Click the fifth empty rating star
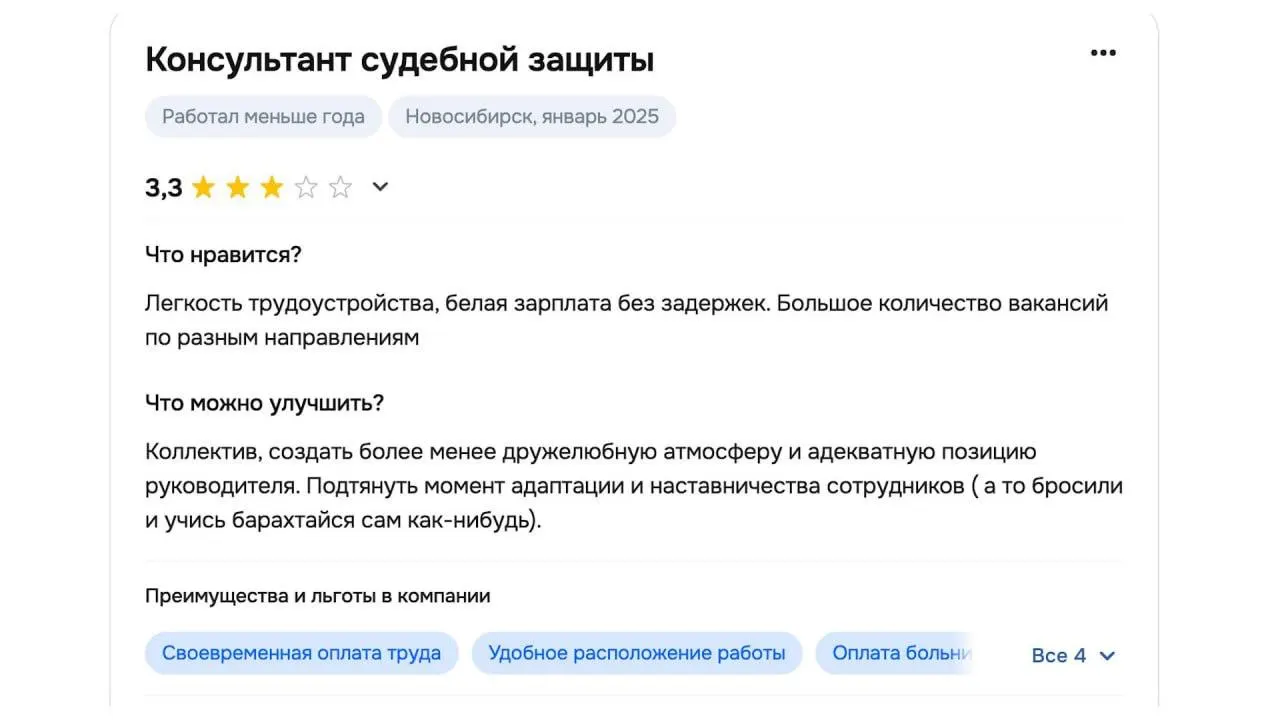1280x720 pixels. [340, 187]
